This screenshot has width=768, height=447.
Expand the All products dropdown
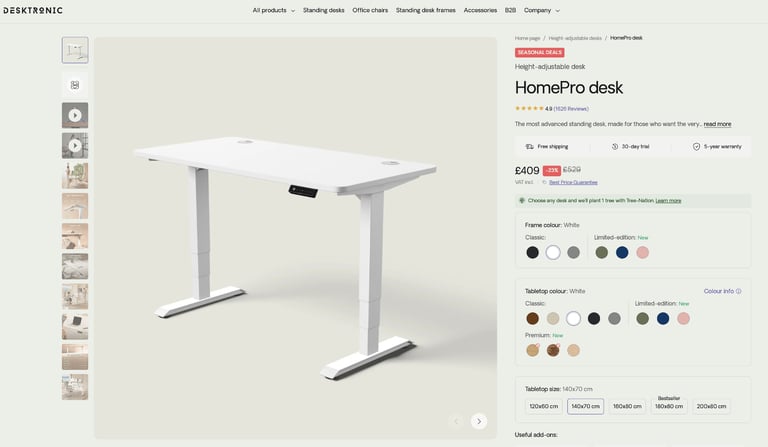(273, 10)
